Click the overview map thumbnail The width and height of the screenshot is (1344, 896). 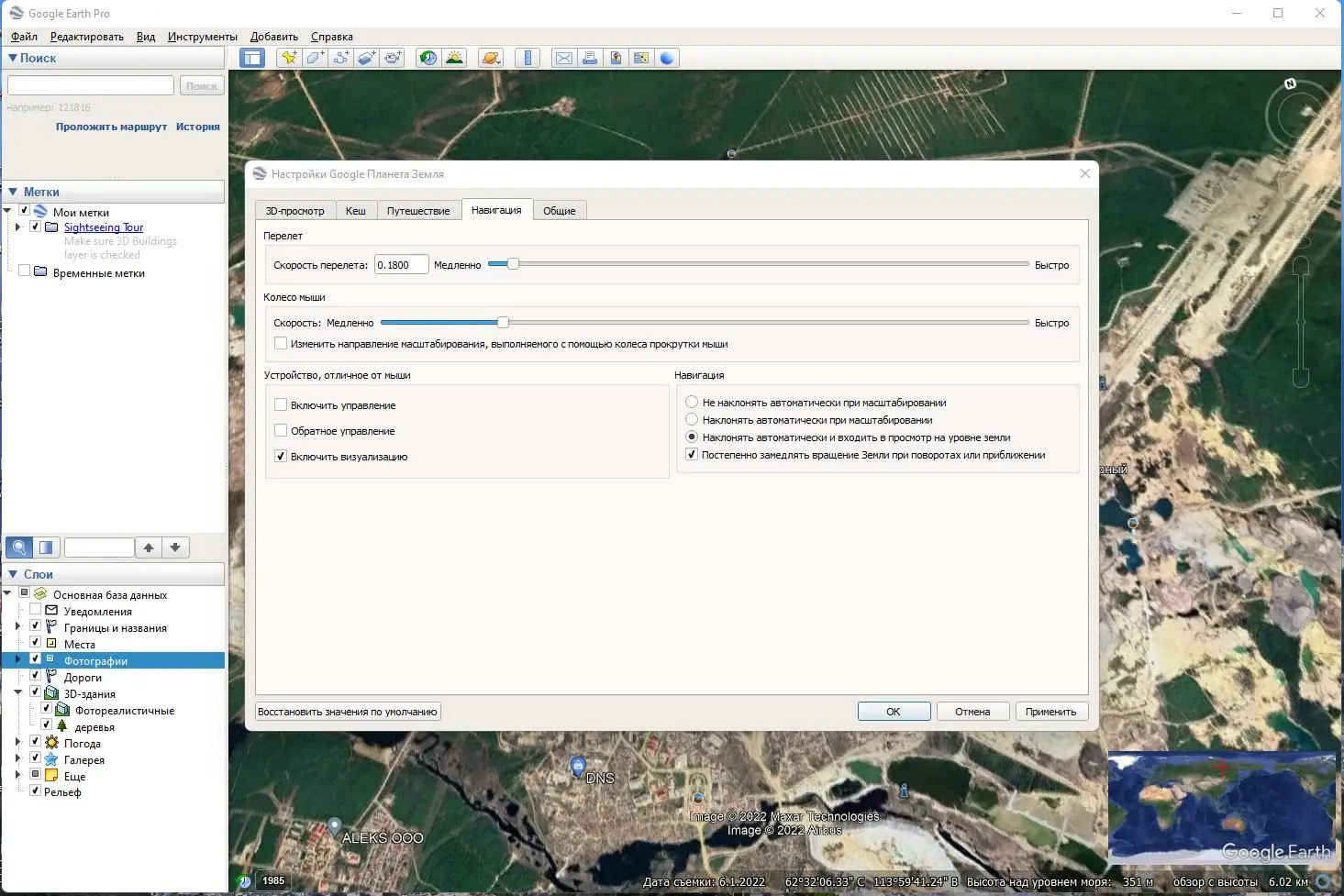click(1221, 807)
